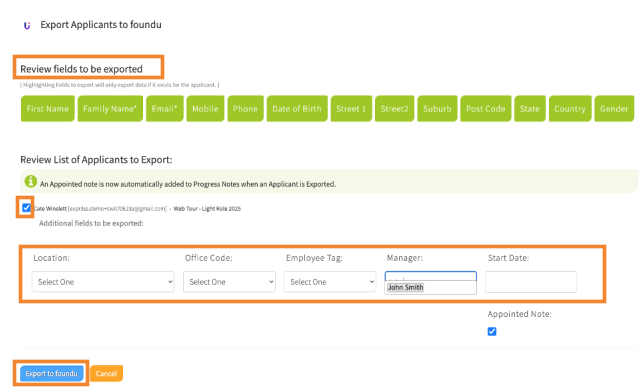The image size is (643, 391).
Task: Toggle the Mobile export field
Action: click(205, 109)
